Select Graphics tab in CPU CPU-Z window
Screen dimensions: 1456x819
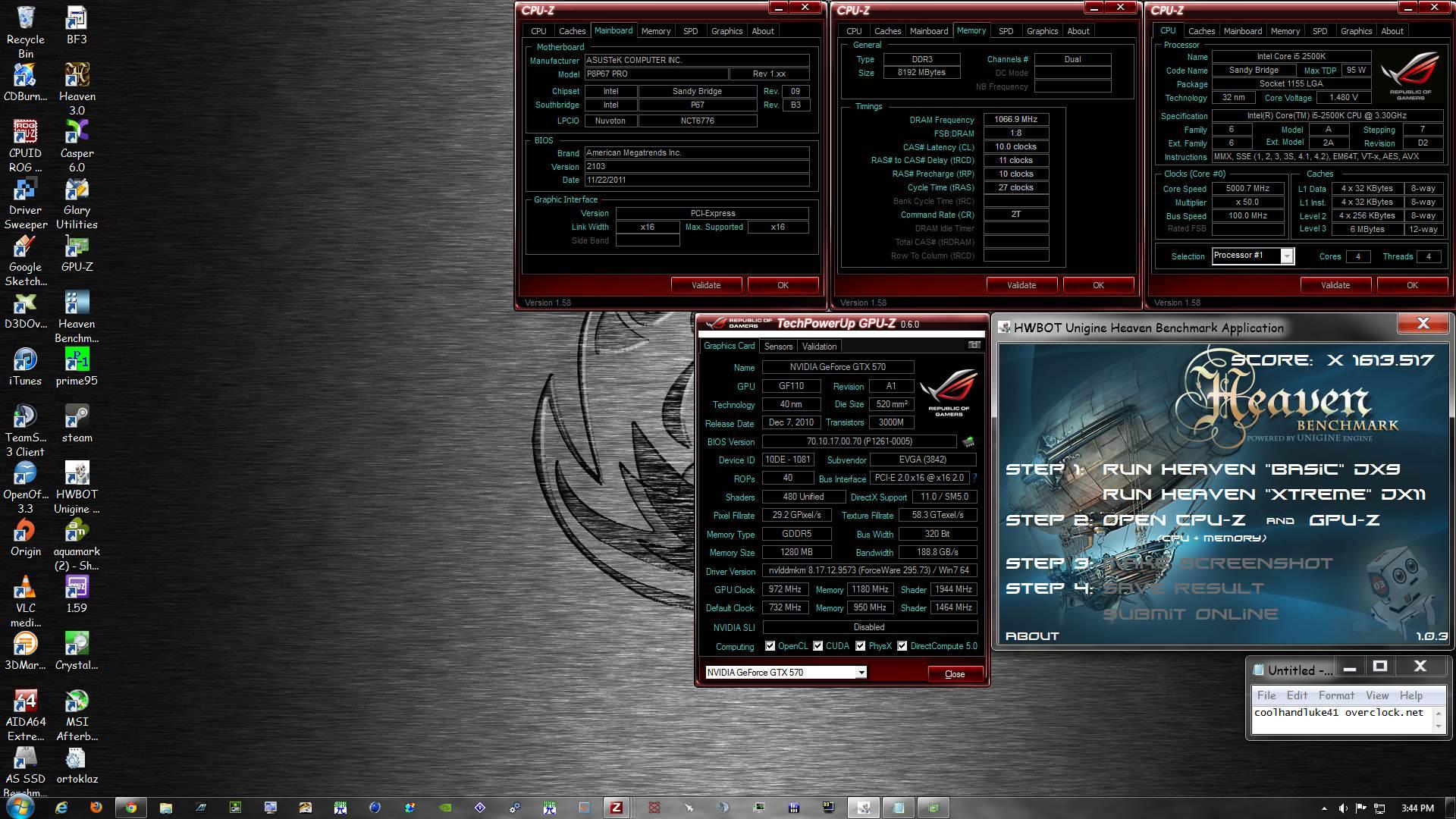click(1356, 31)
